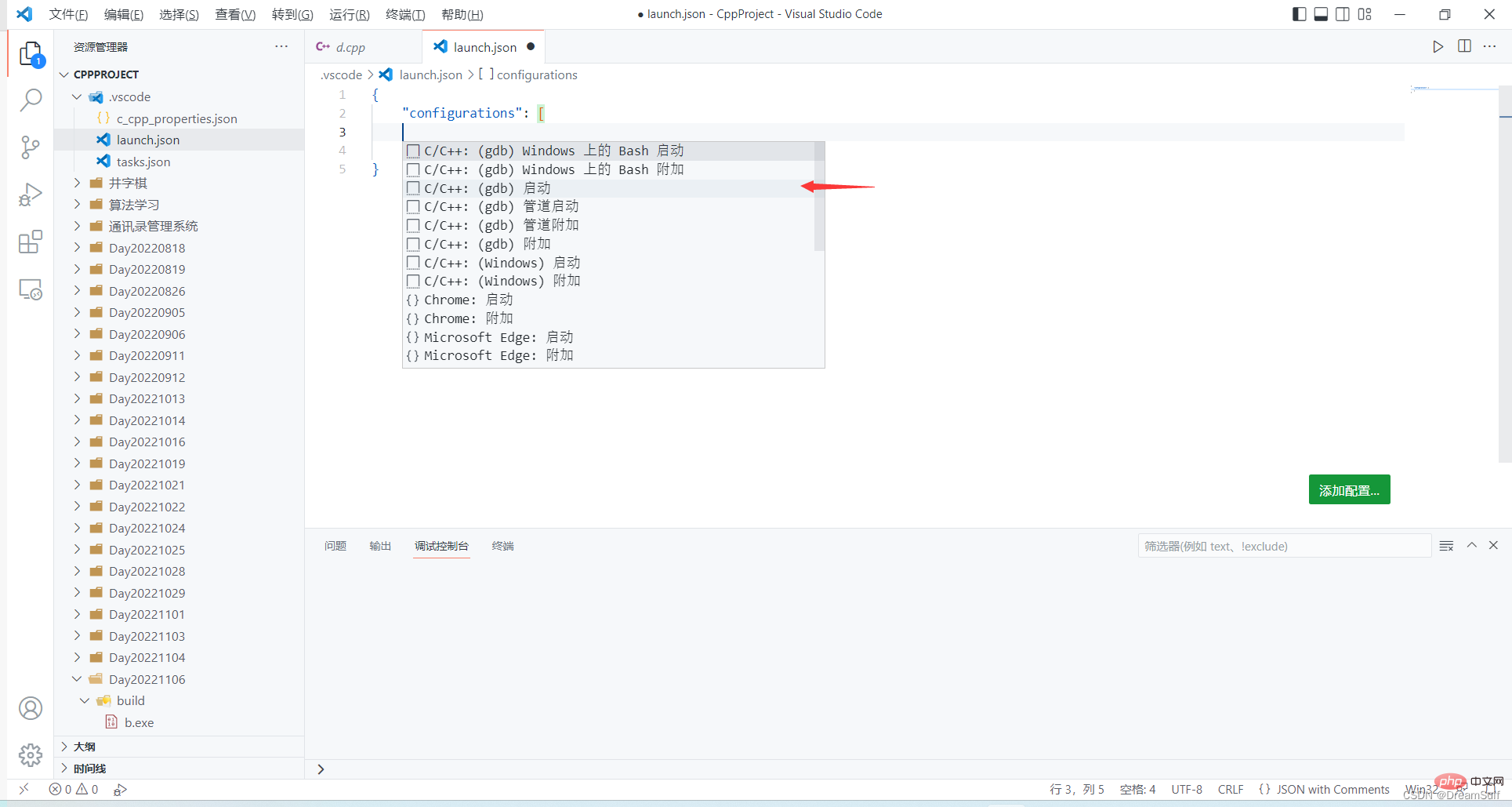
Task: Pick C/C++: (Windows) 启动 snippet
Action: (502, 263)
